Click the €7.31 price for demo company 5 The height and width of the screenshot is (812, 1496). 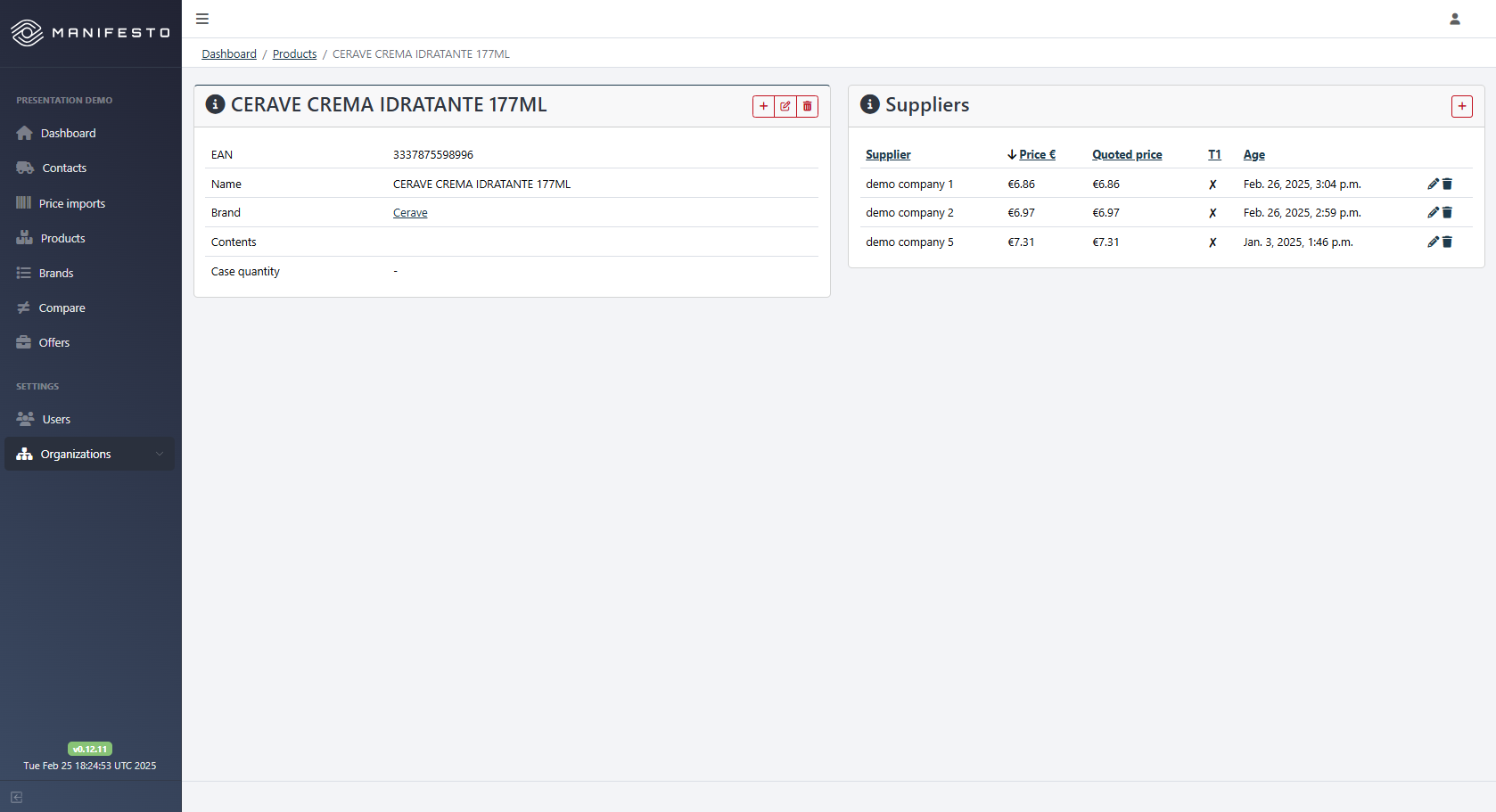[x=1021, y=242]
